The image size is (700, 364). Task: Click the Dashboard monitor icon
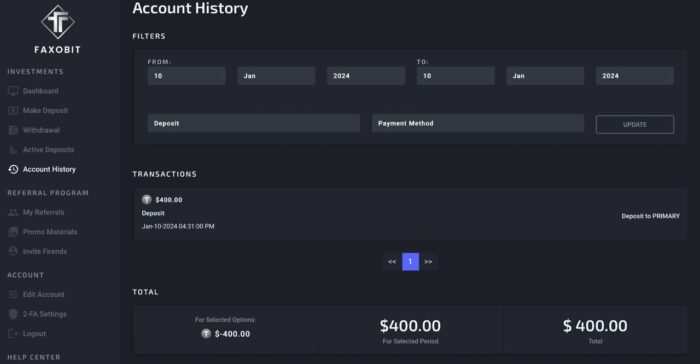13,91
